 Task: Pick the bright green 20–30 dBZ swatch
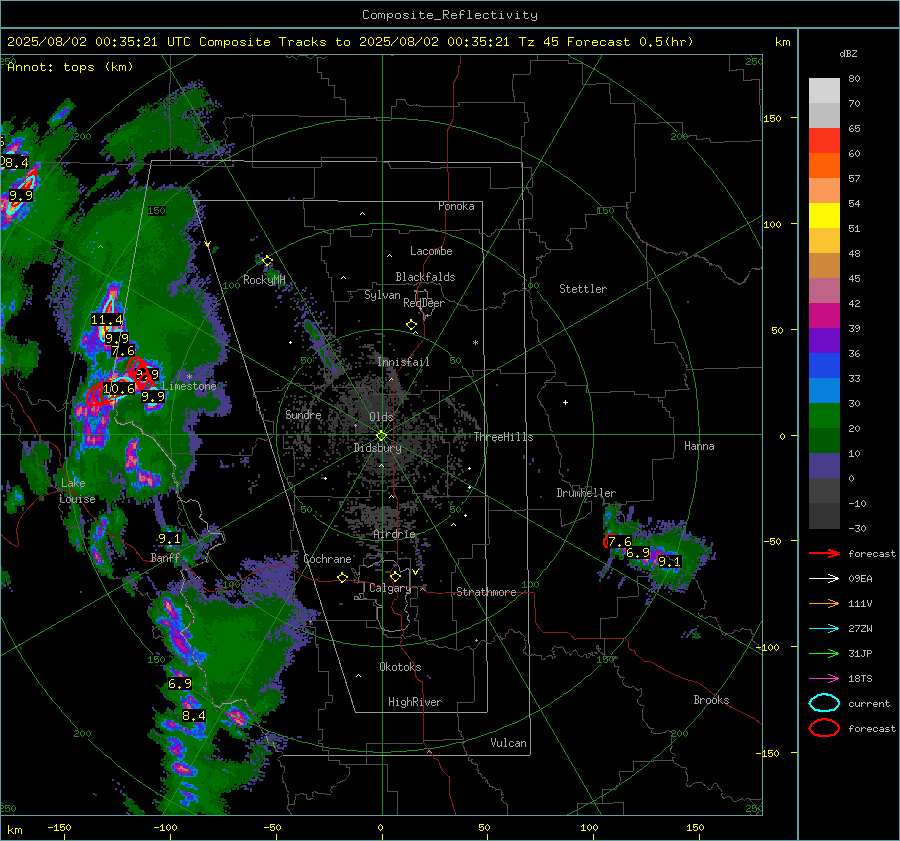(824, 416)
